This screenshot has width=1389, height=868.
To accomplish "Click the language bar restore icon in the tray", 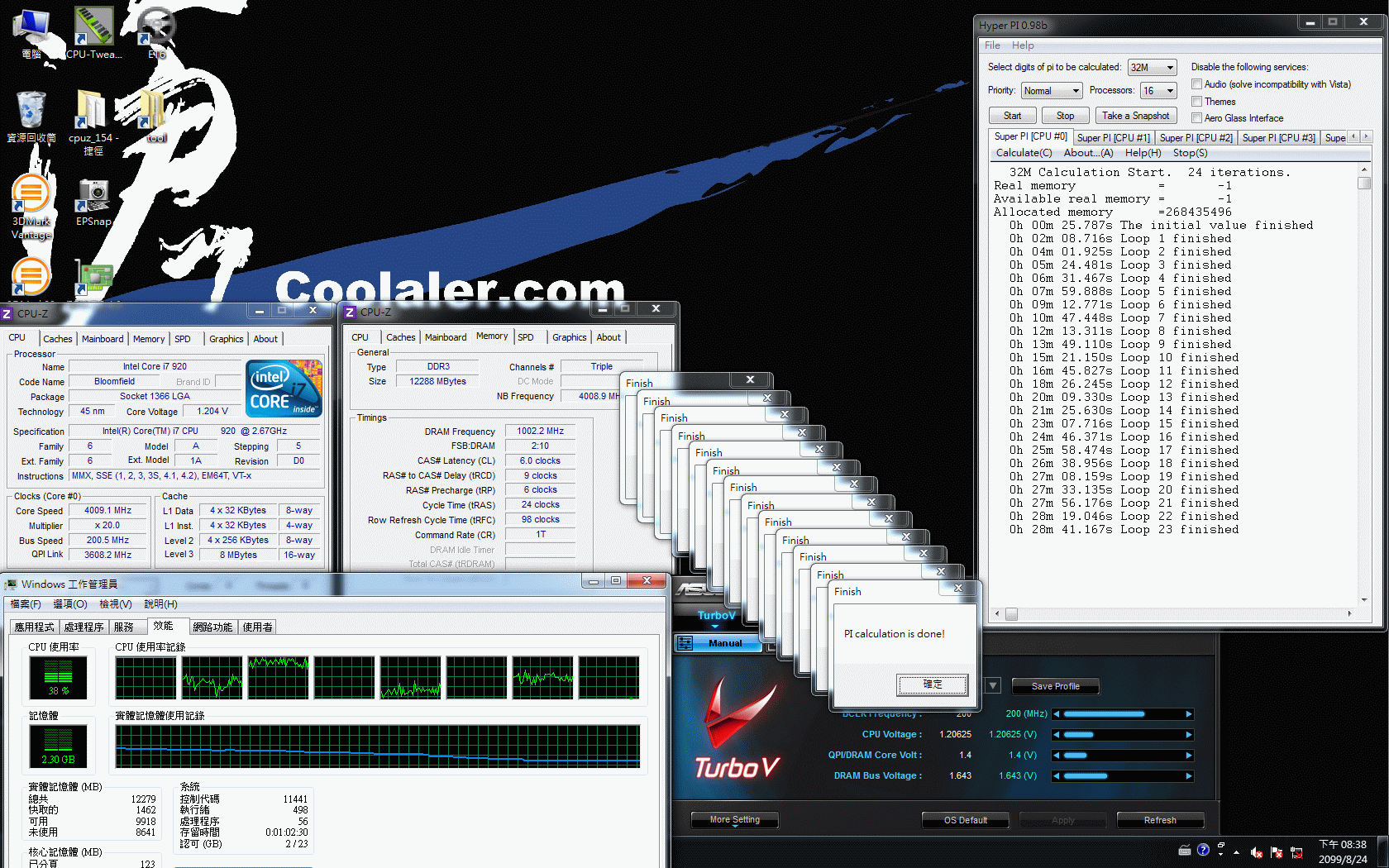I will (x=1221, y=845).
